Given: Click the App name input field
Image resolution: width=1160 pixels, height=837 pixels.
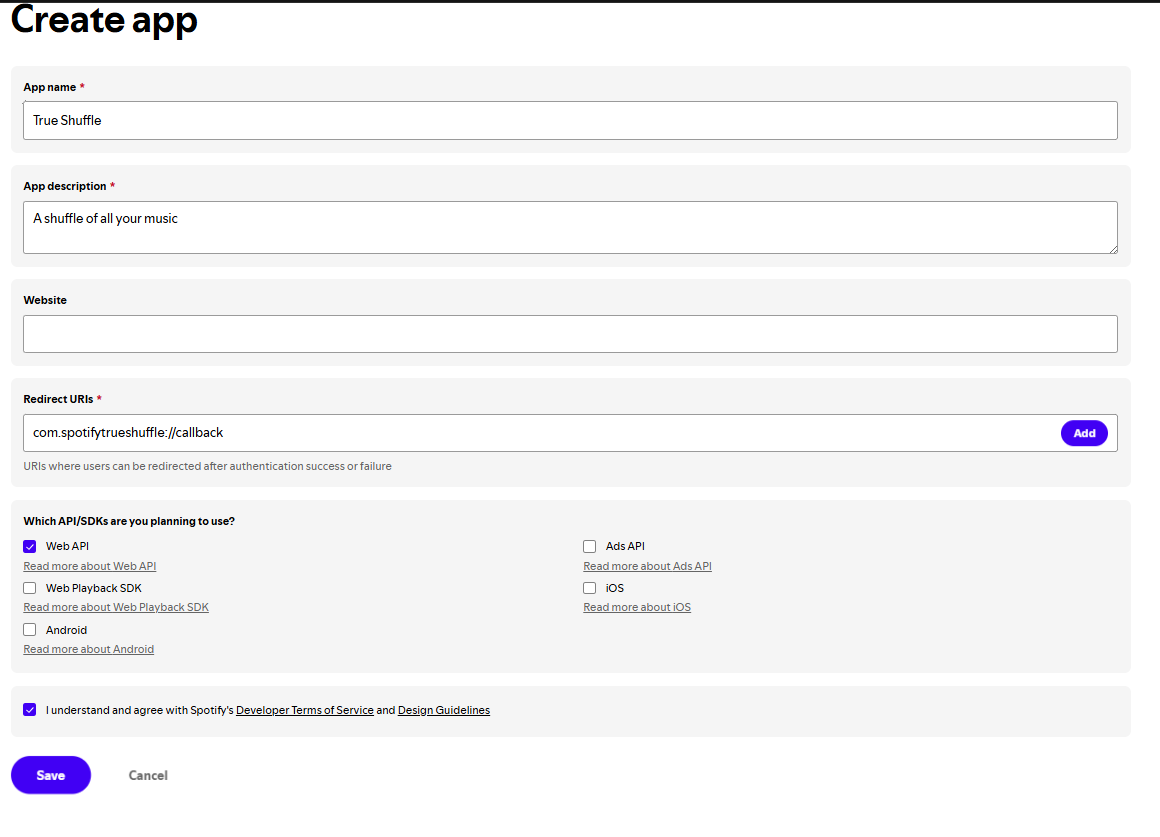Looking at the screenshot, I should pos(570,121).
